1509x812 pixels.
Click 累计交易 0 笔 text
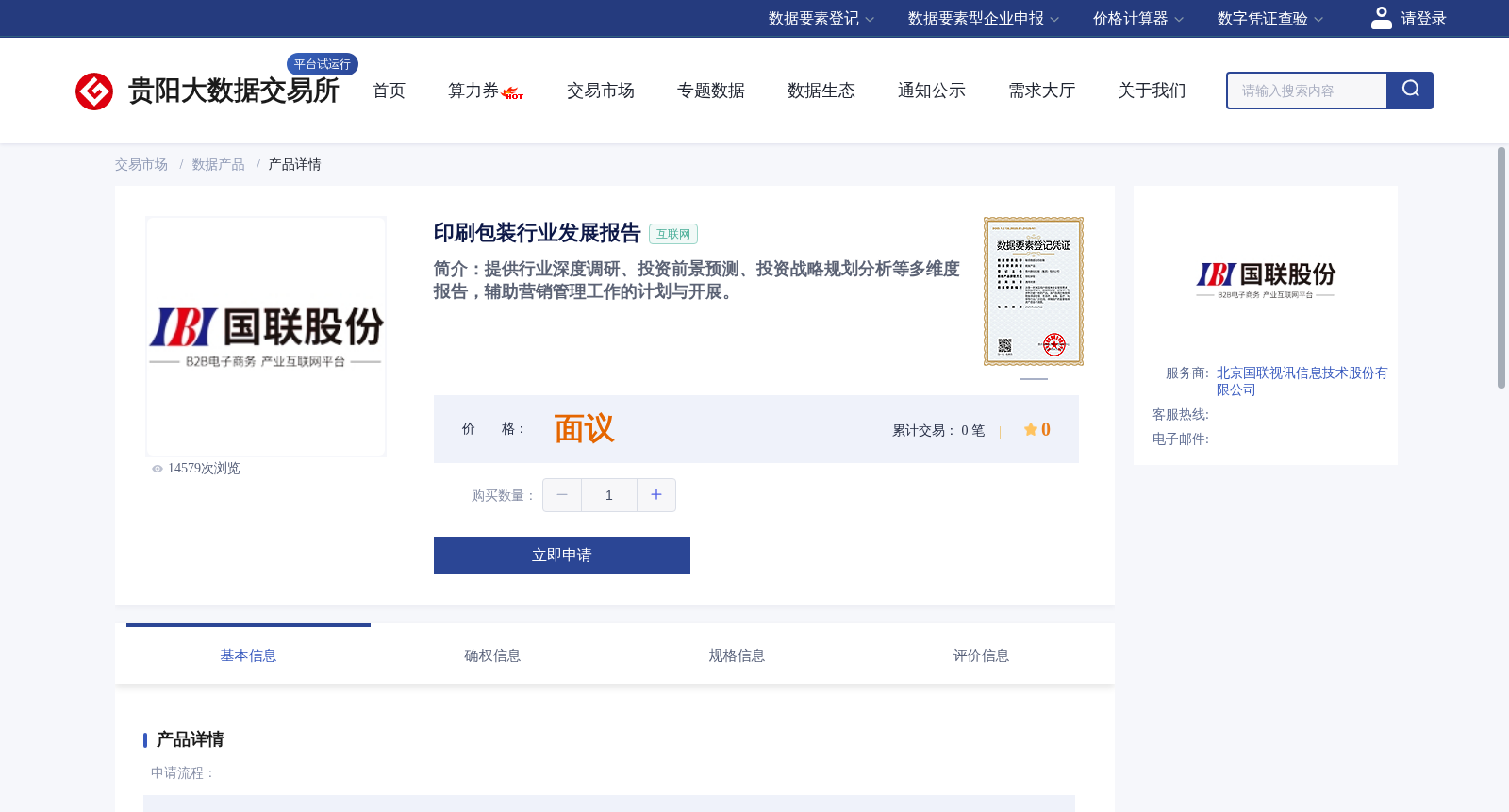[x=938, y=430]
